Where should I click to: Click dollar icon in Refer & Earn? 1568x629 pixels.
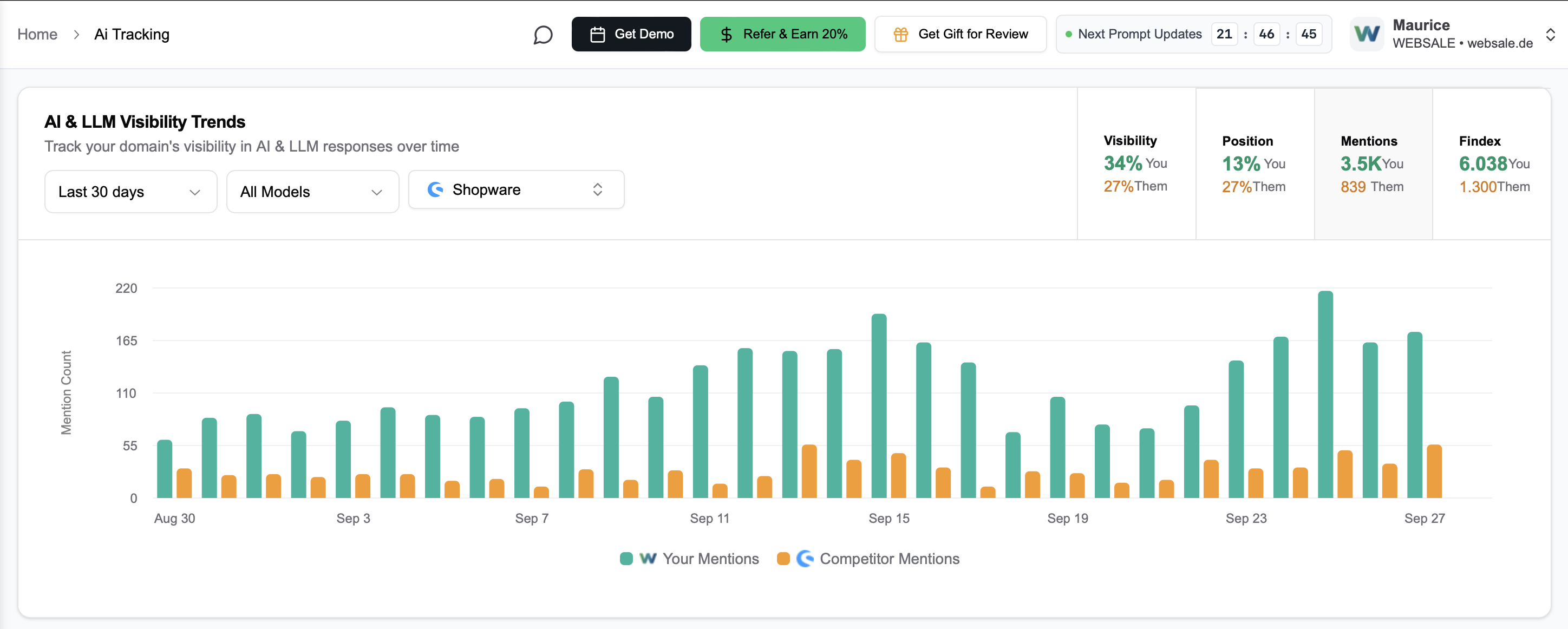(726, 35)
